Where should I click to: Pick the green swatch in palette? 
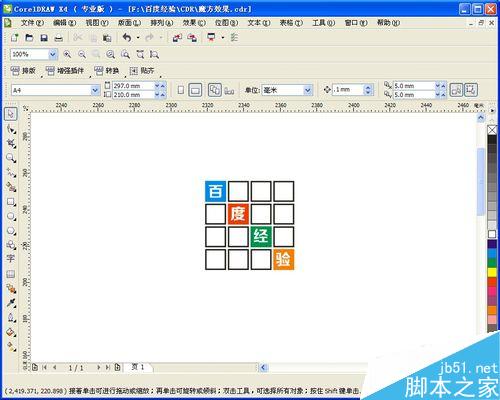coord(492,263)
